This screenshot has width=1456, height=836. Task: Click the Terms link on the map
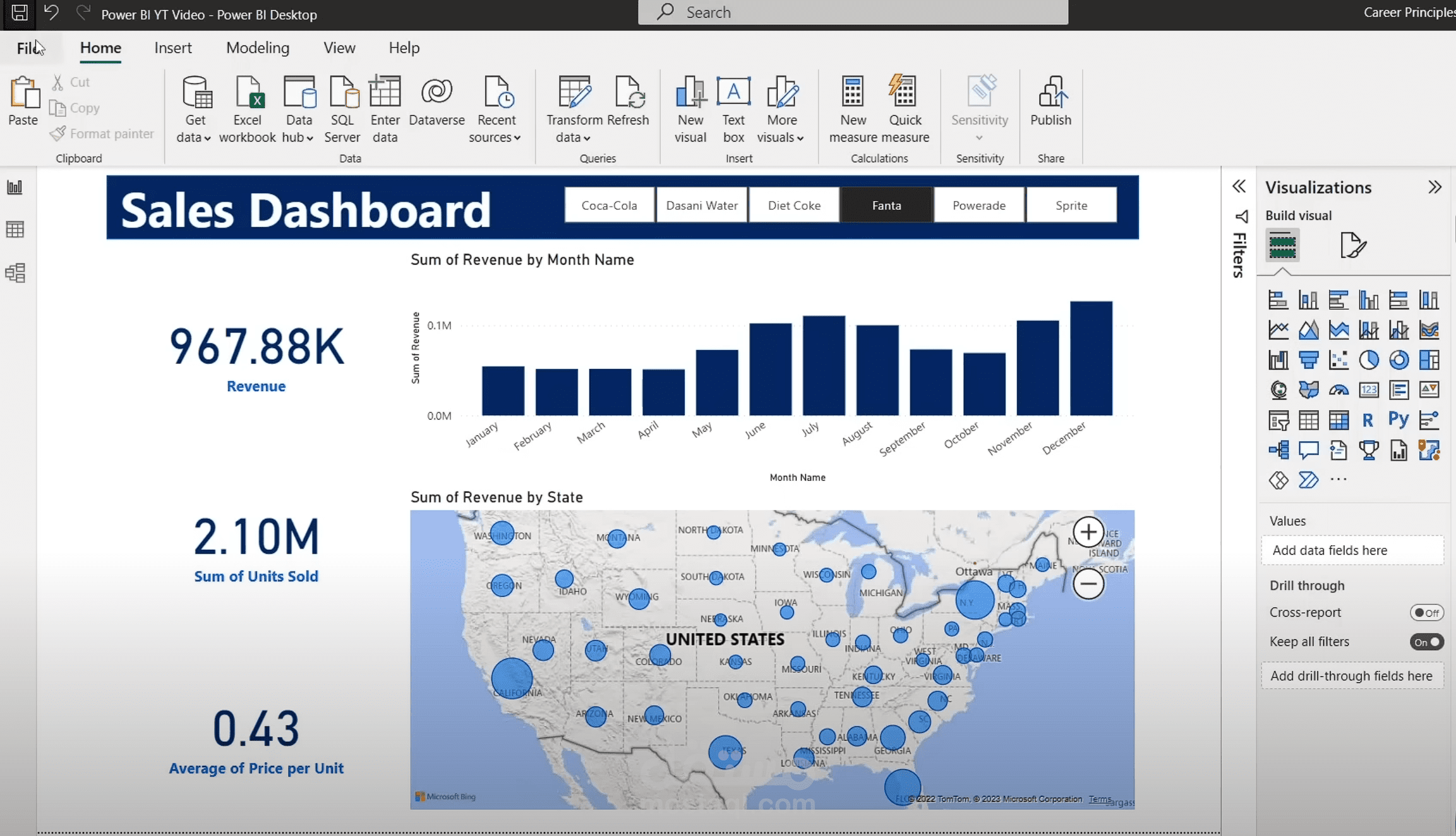1100,799
